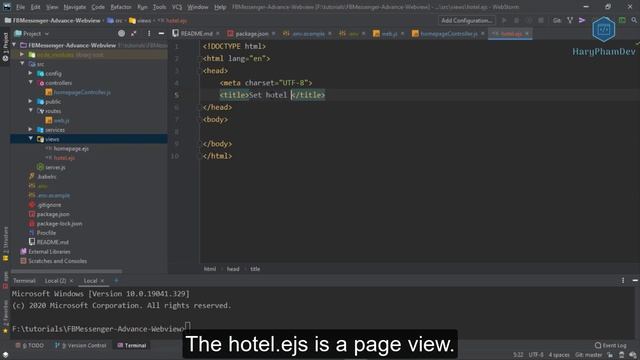Collapse the routes folder
The height and width of the screenshot is (360, 640).
(31, 111)
